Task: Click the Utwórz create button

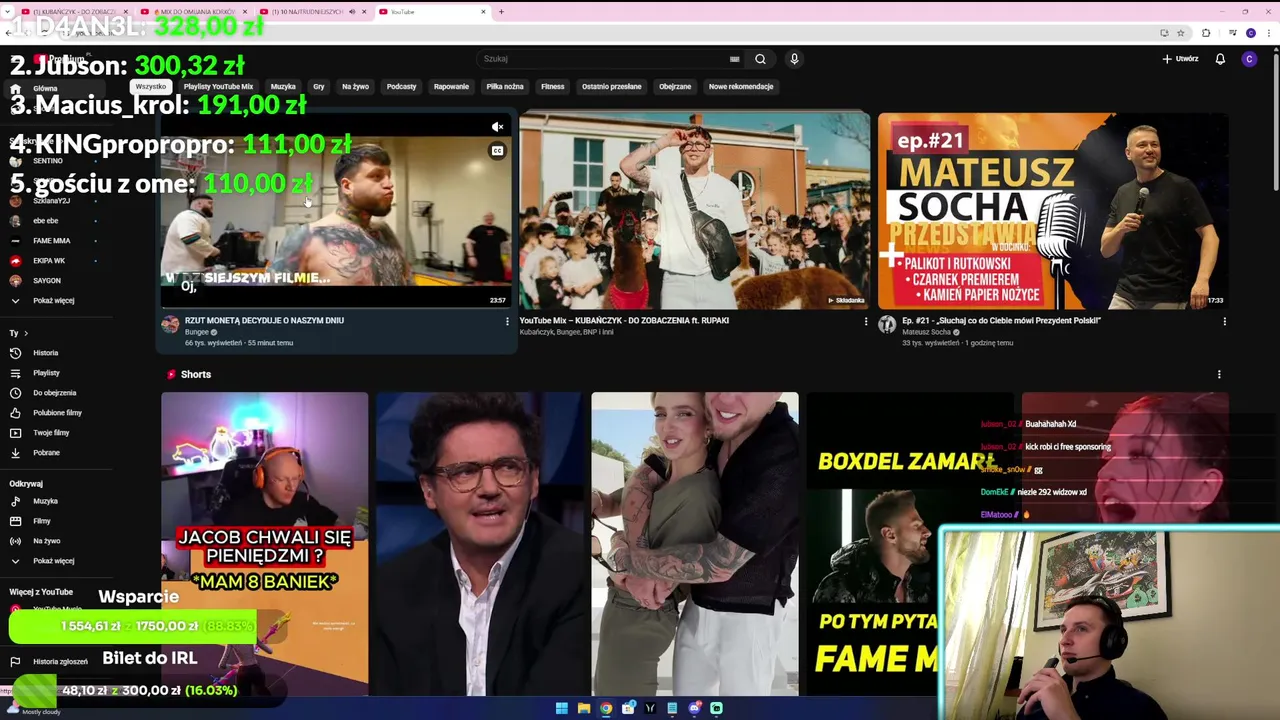Action: tap(1180, 59)
